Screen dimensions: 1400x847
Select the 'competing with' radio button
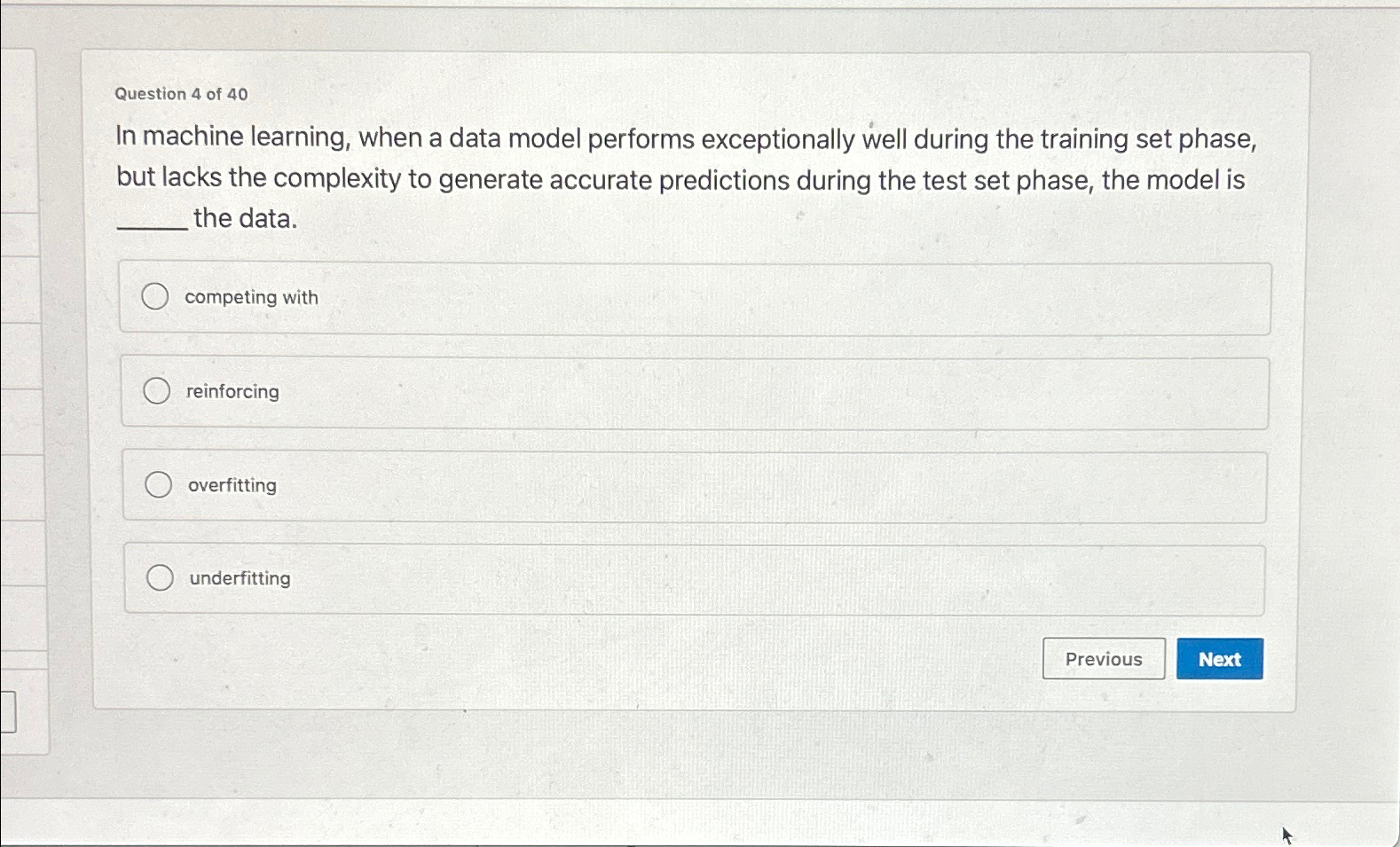tap(156, 296)
